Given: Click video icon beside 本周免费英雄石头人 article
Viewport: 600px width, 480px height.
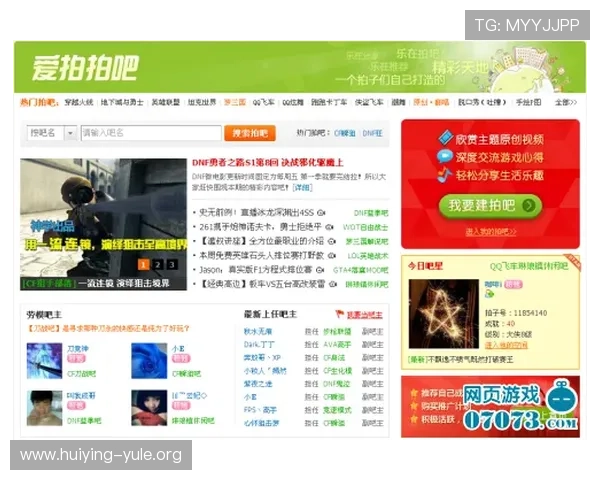Looking at the screenshot, I should click(331, 256).
